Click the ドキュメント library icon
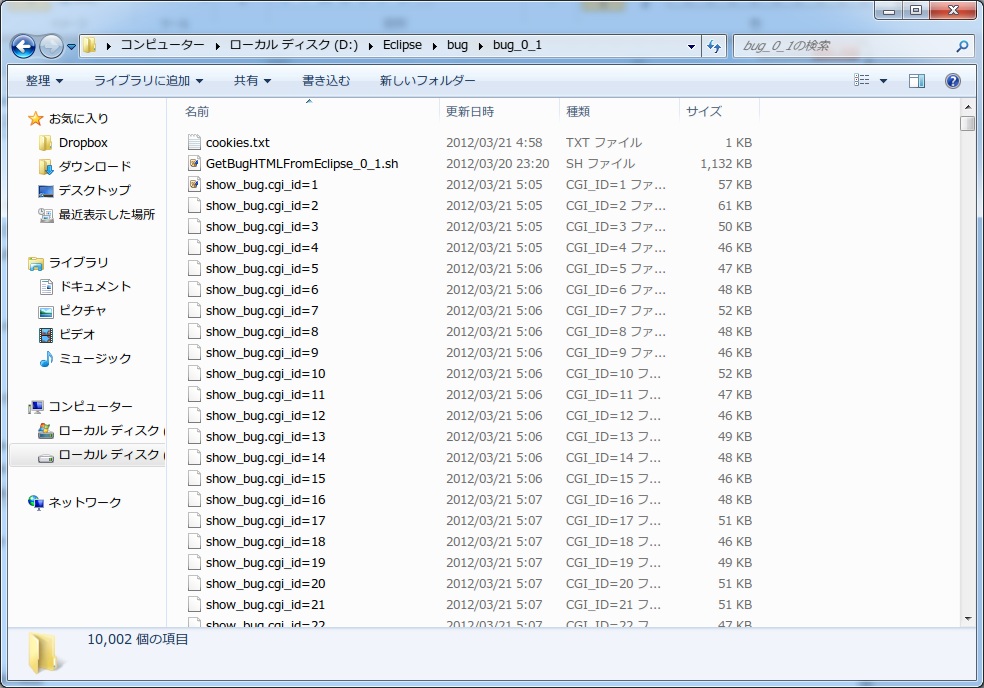This screenshot has width=984, height=688. coord(46,288)
